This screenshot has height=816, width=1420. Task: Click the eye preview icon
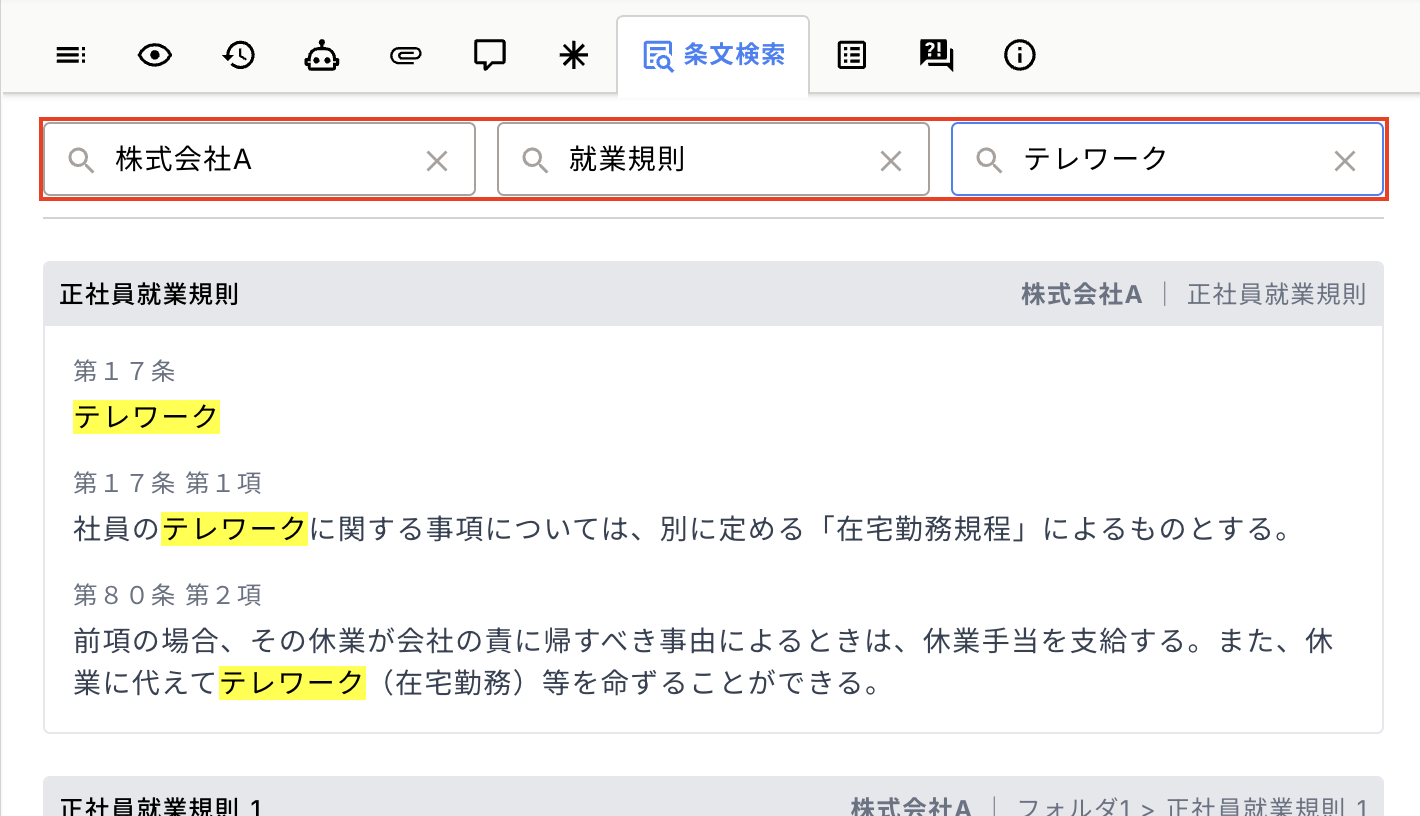(154, 55)
